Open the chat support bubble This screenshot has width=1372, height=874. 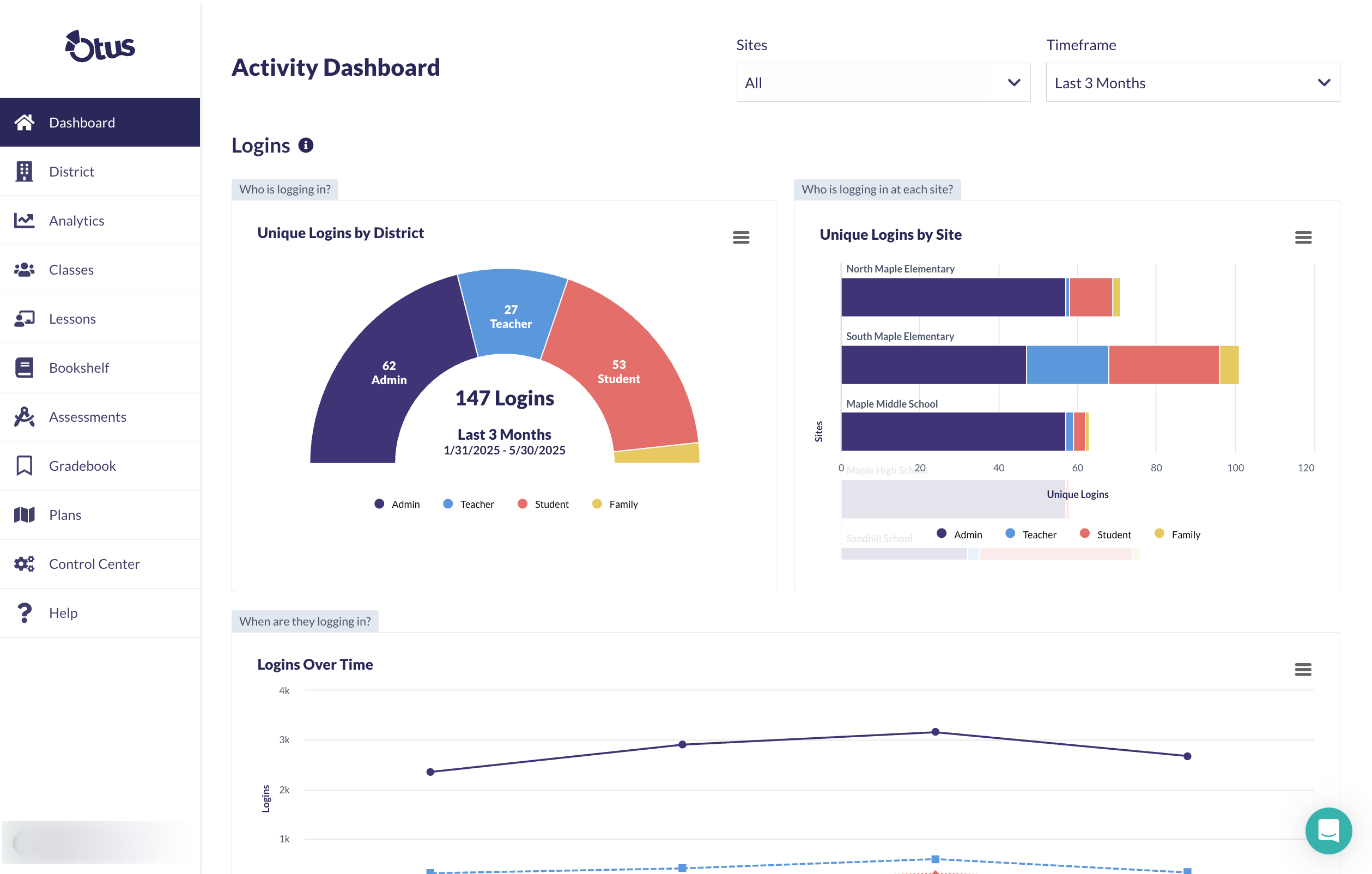[1328, 830]
